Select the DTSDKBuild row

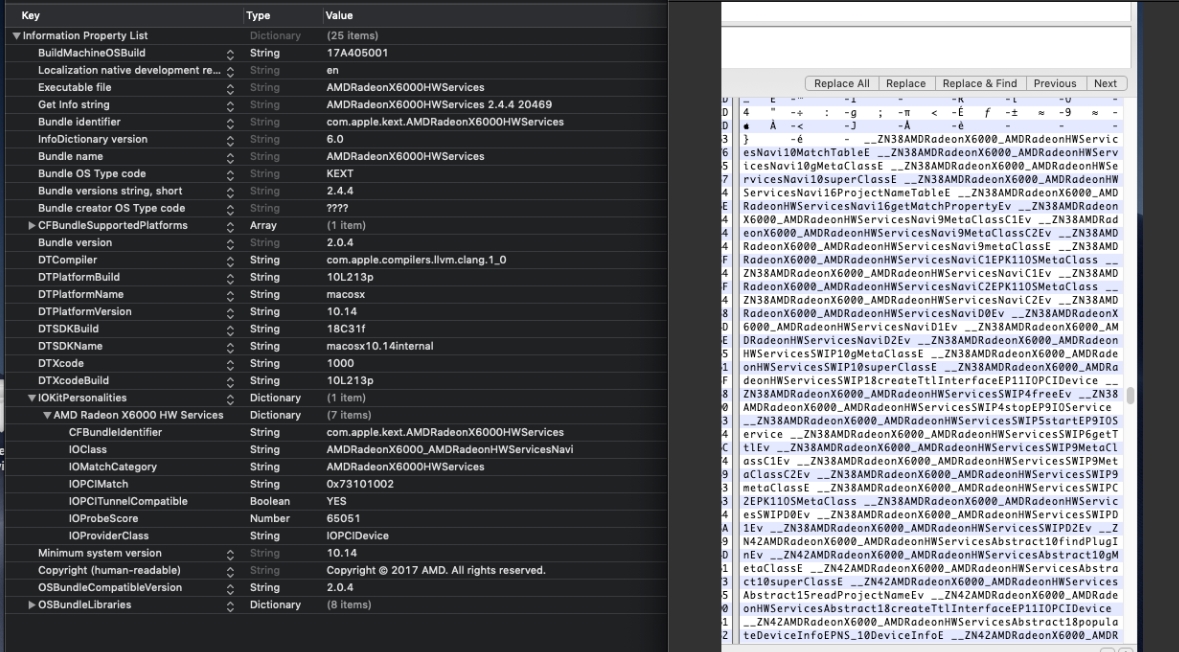pyautogui.click(x=336, y=329)
